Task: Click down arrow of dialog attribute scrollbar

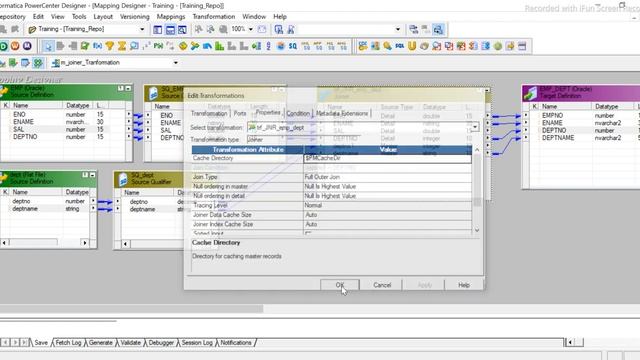Action: (477, 231)
